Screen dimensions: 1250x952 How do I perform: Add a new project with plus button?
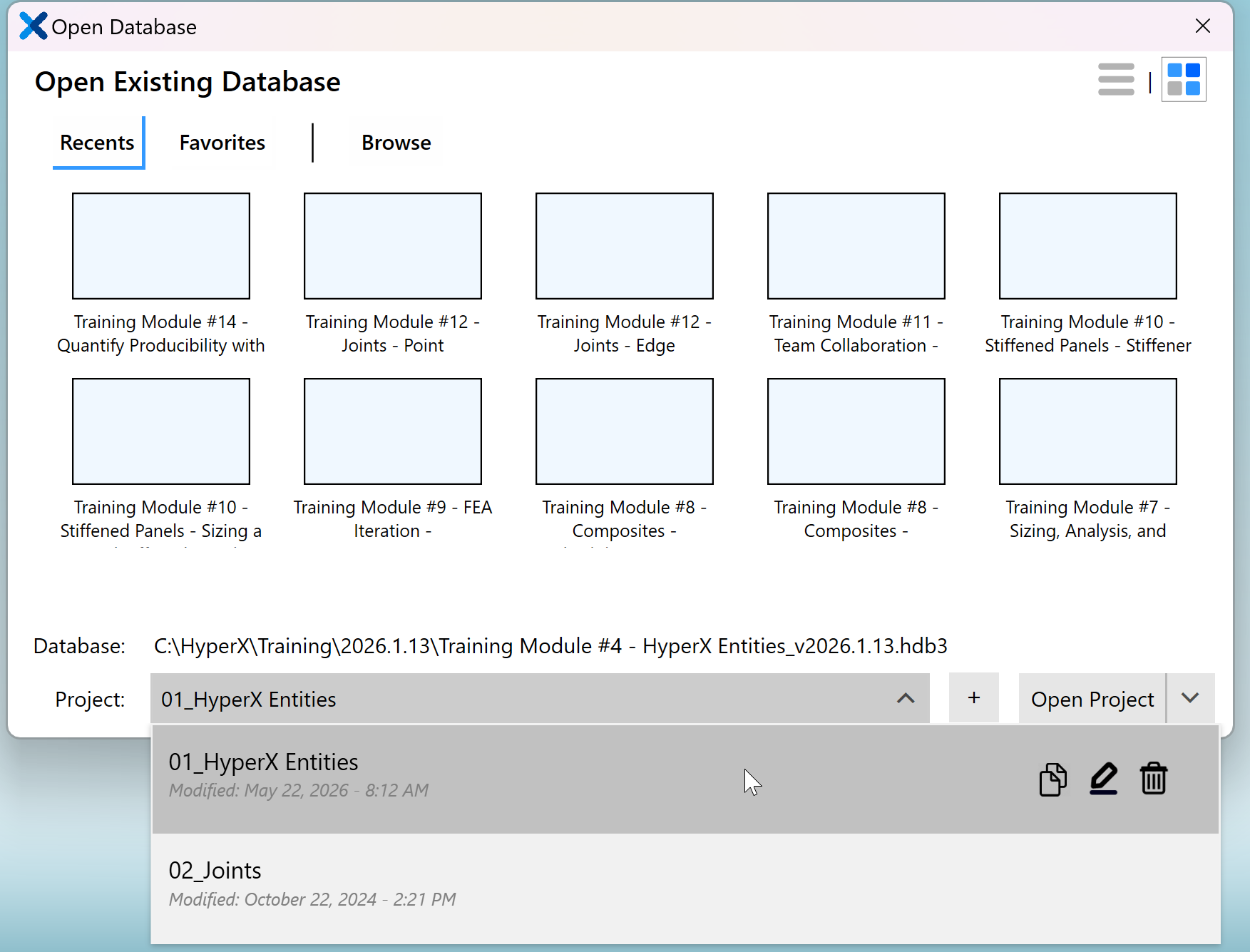coord(974,698)
